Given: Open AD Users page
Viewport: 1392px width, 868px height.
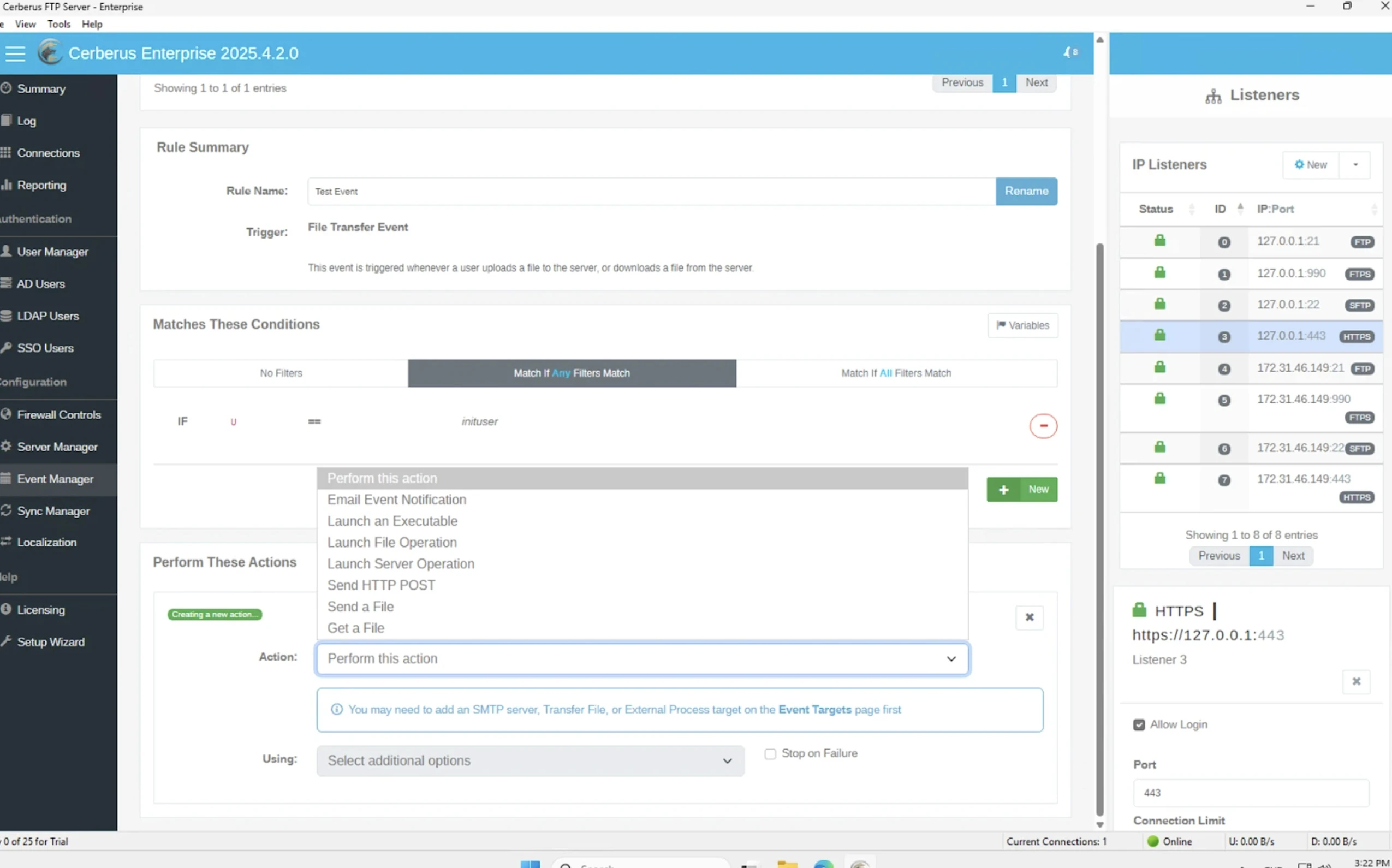Looking at the screenshot, I should pyautogui.click(x=41, y=283).
